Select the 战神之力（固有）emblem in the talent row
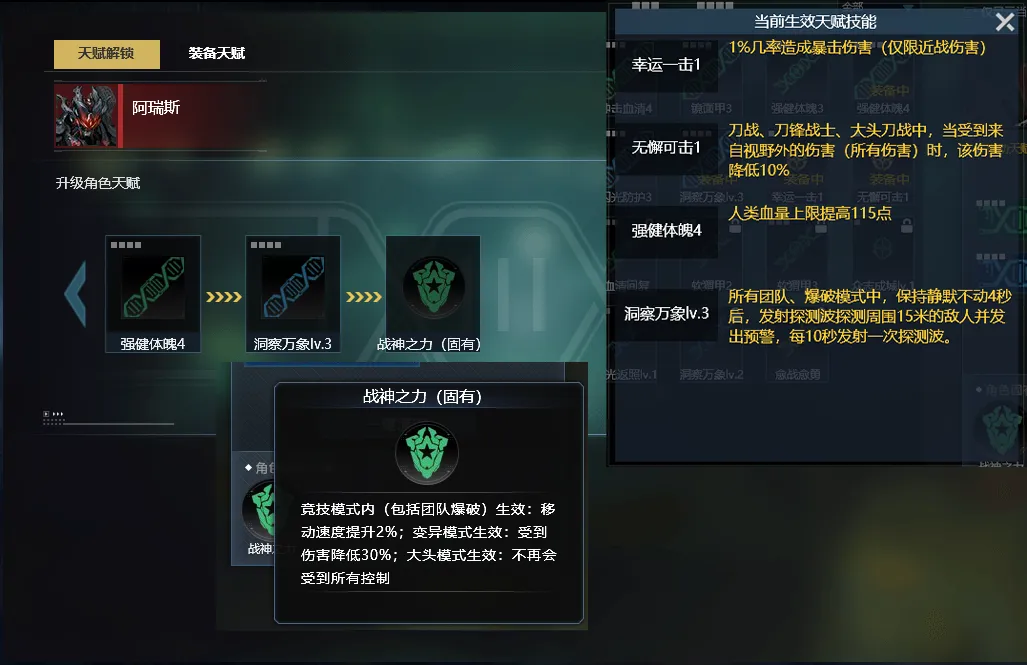This screenshot has height=665, width=1027. point(433,287)
